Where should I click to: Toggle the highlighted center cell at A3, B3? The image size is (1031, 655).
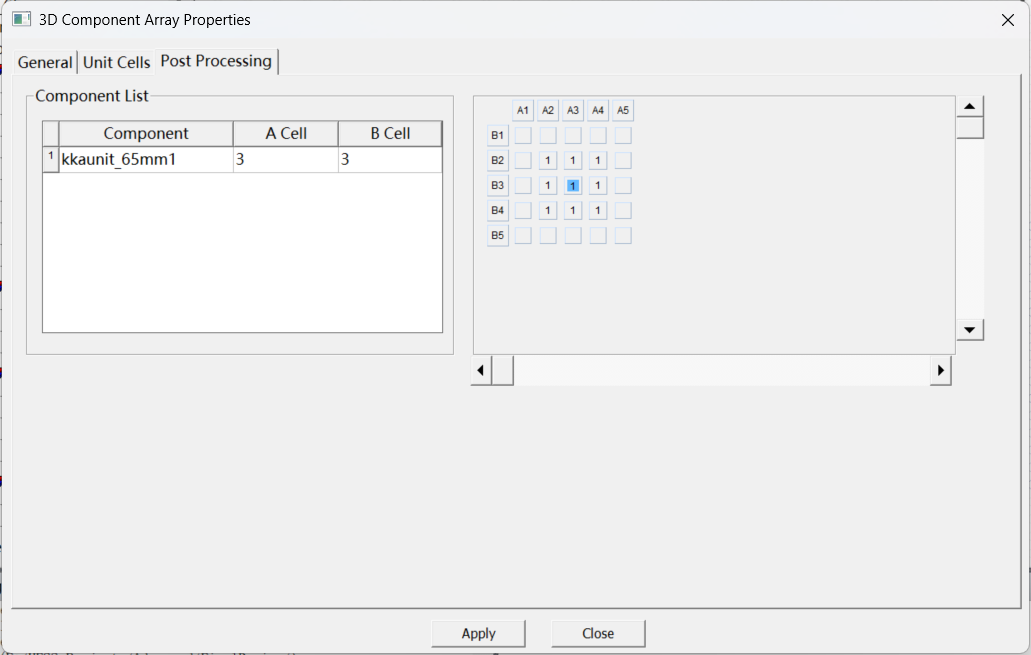573,185
